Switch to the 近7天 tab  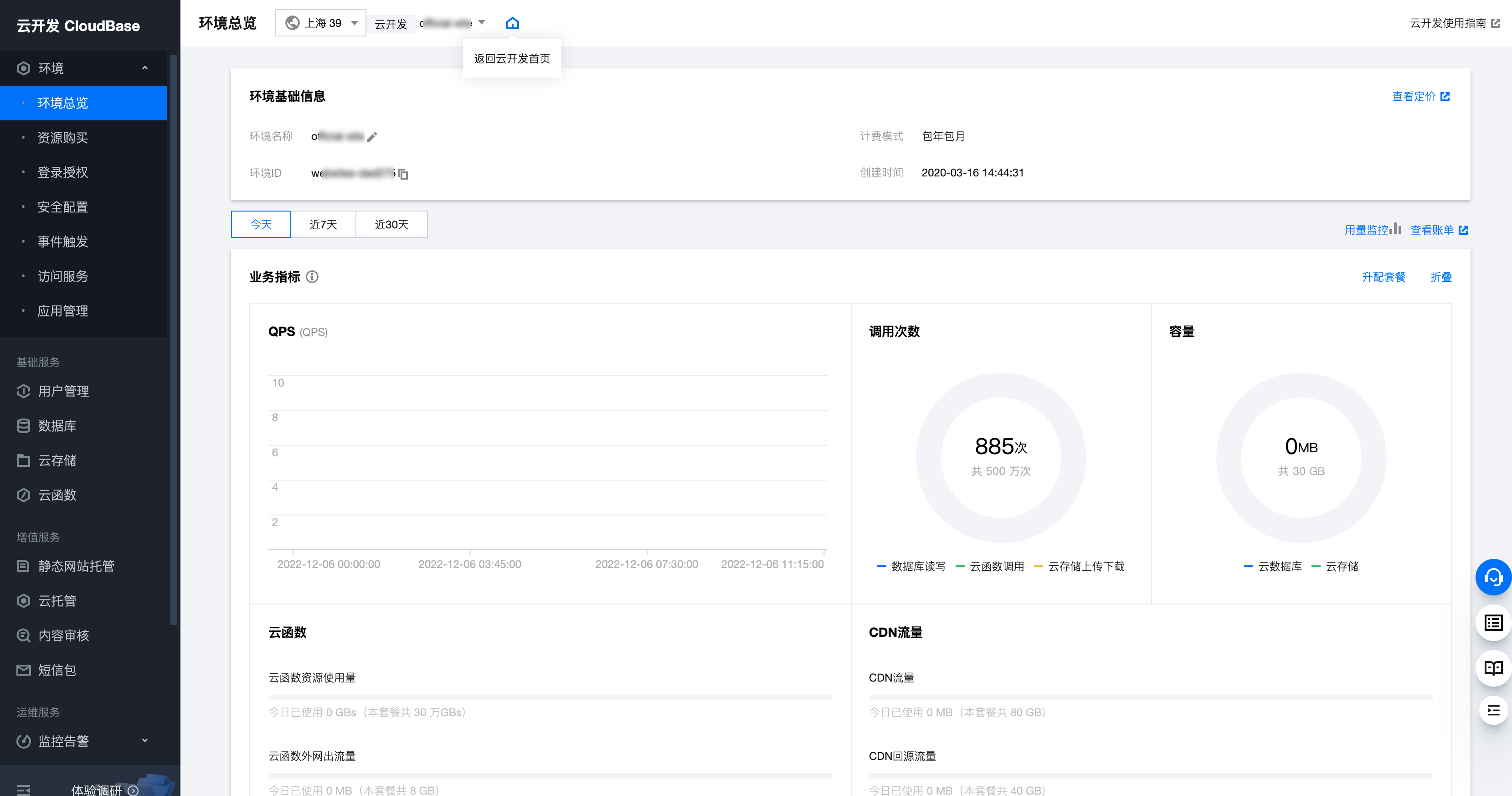[324, 224]
